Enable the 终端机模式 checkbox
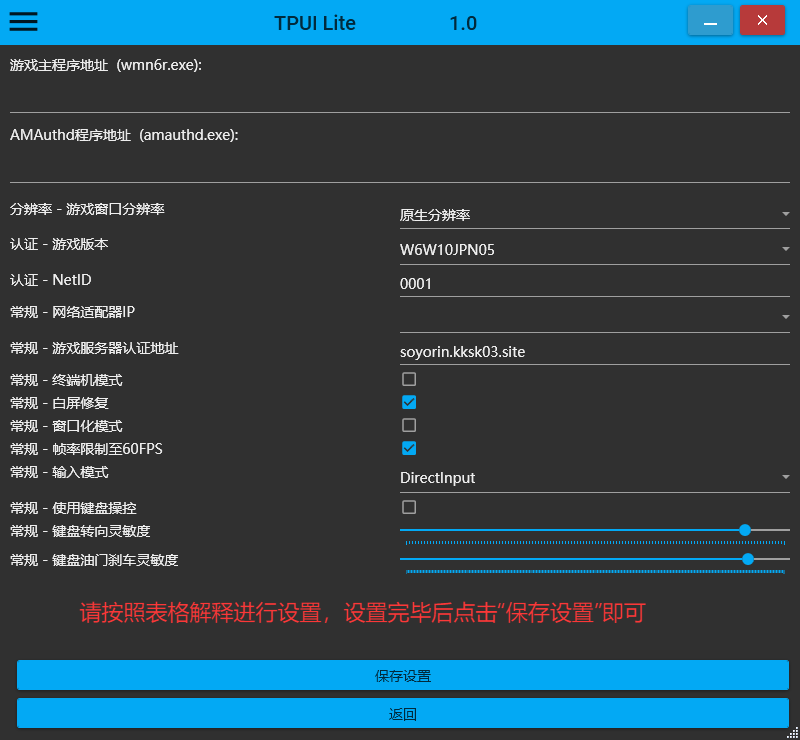Viewport: 800px width, 740px height. pyautogui.click(x=409, y=379)
